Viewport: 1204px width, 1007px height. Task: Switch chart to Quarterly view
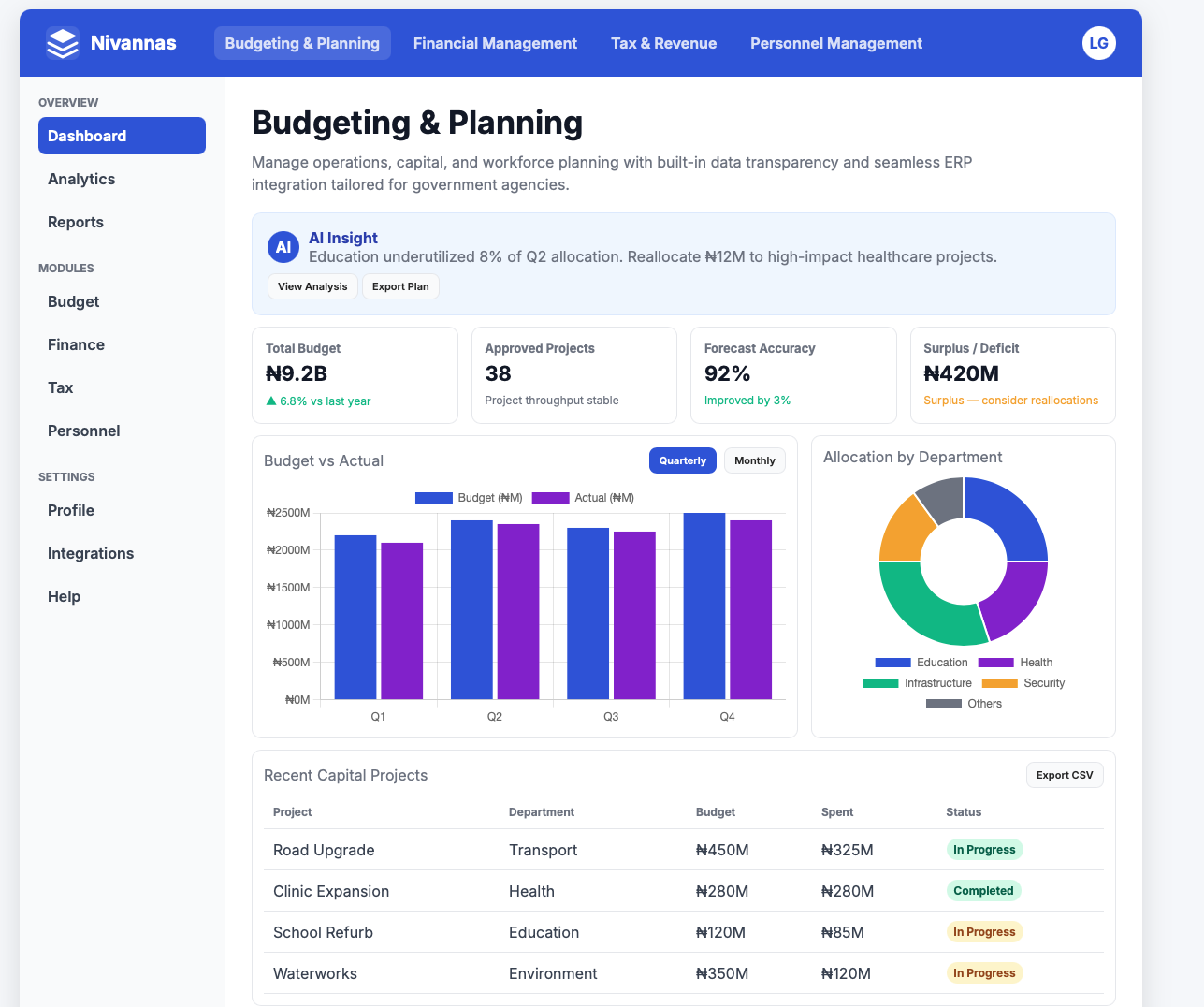(x=682, y=460)
